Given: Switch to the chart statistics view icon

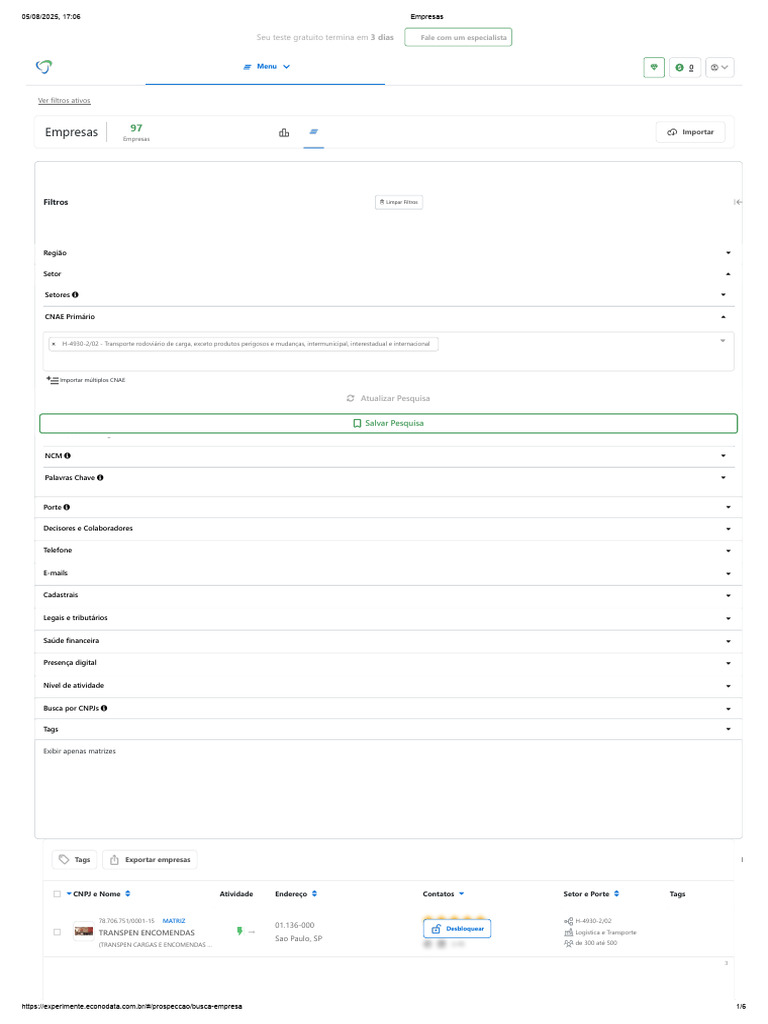Looking at the screenshot, I should 284,132.
